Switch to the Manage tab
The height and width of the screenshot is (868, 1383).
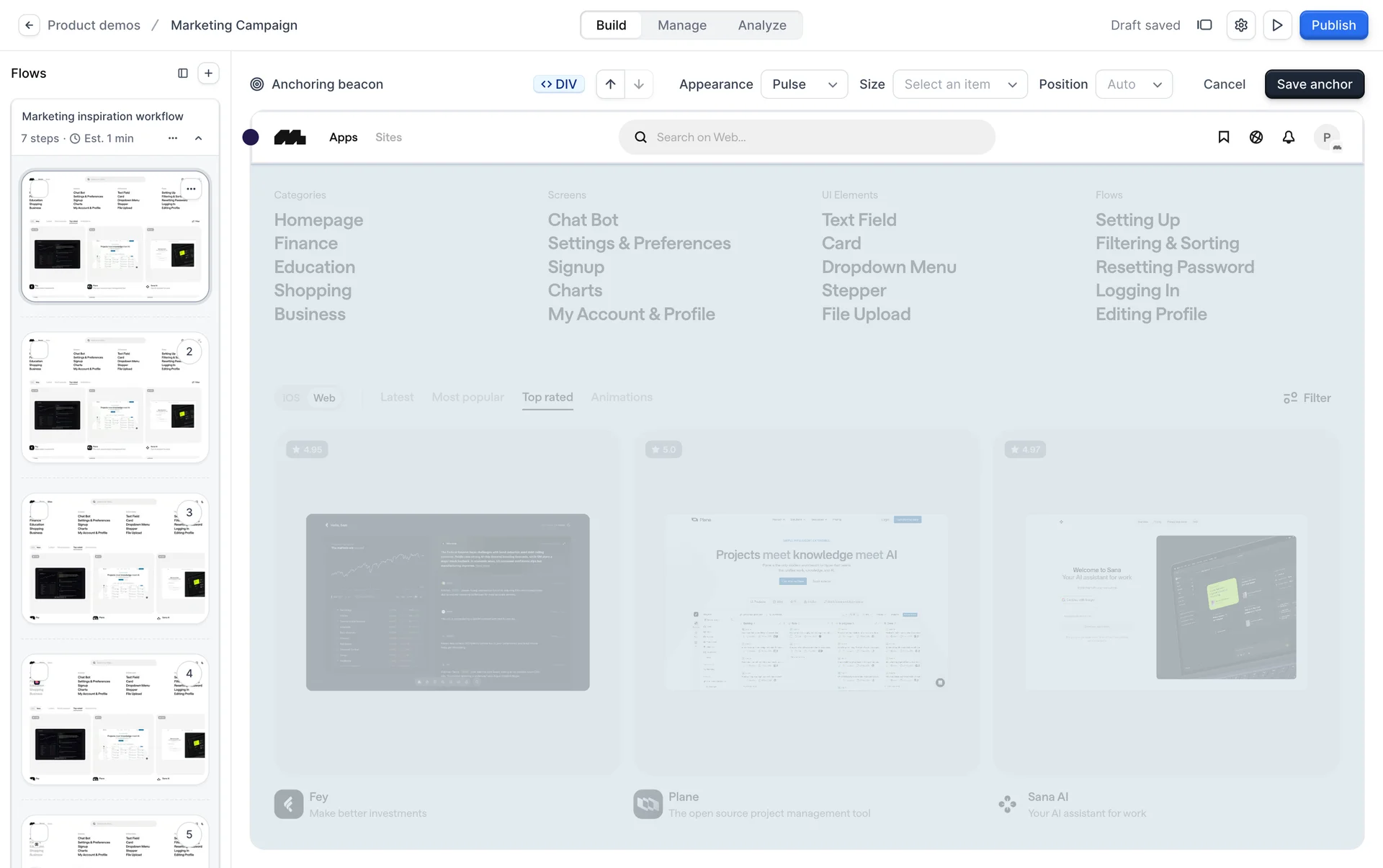pyautogui.click(x=681, y=25)
